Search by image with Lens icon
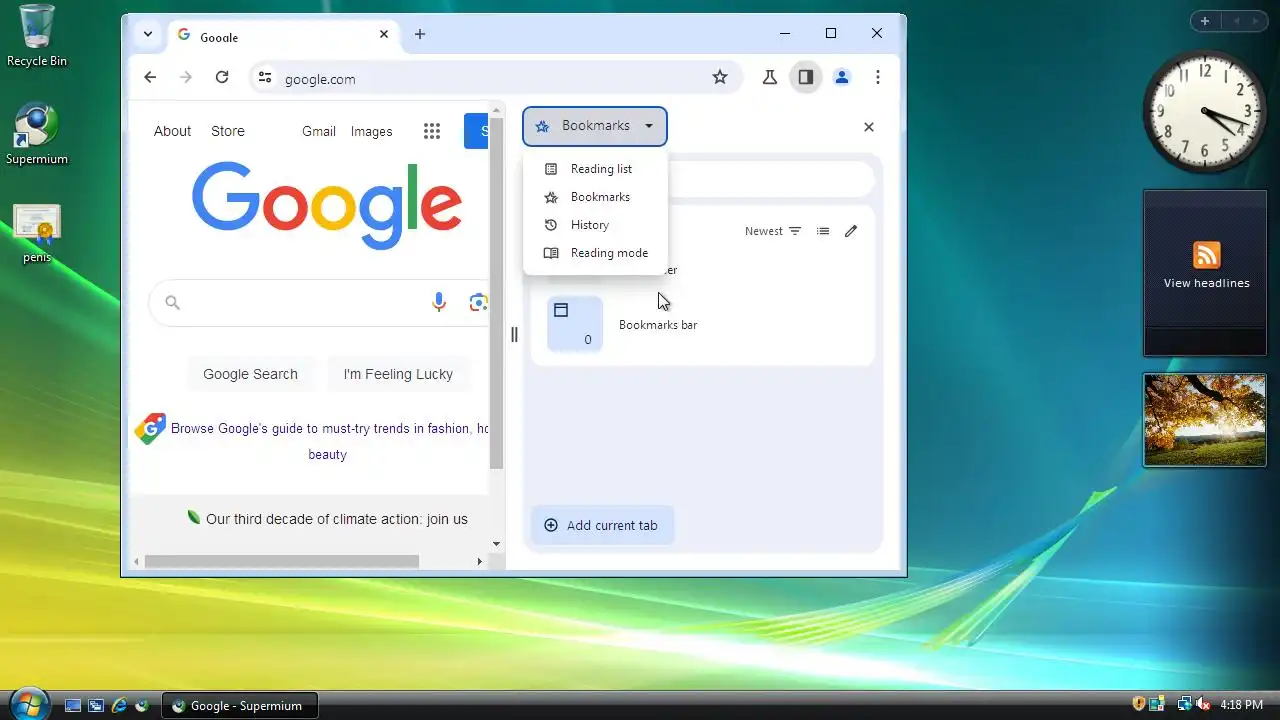This screenshot has height=720, width=1280. (478, 303)
